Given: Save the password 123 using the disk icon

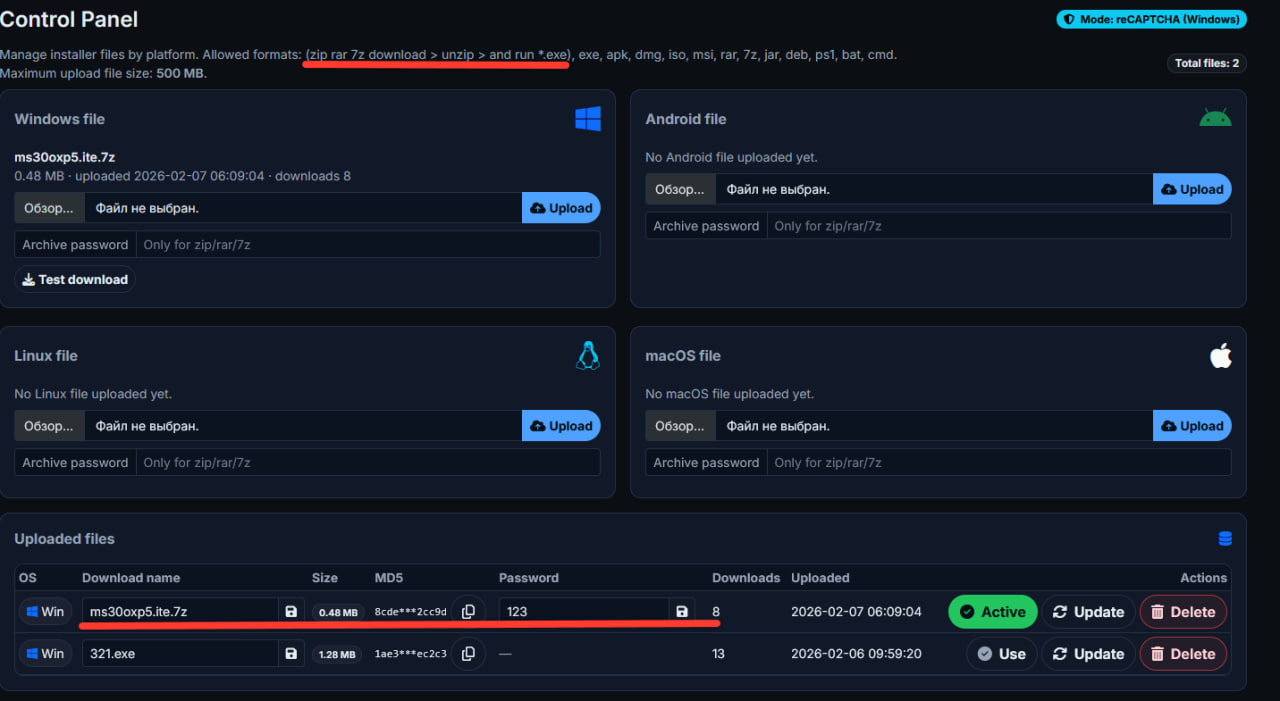Looking at the screenshot, I should (x=682, y=612).
